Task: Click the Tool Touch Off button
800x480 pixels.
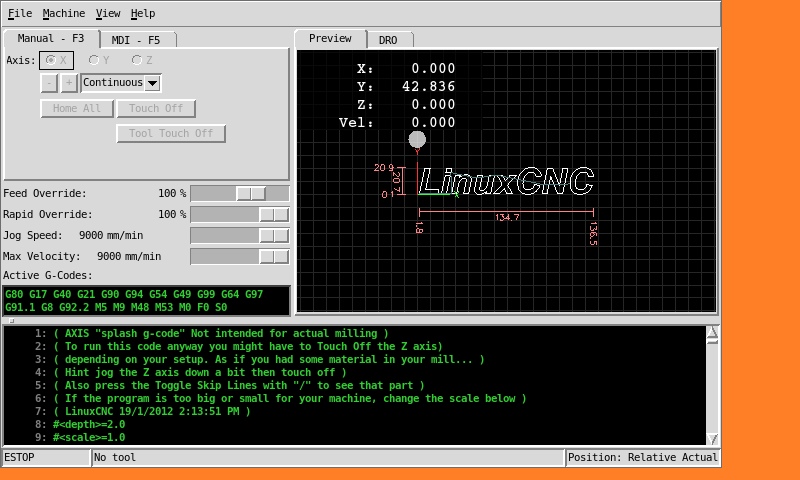Action: click(171, 133)
